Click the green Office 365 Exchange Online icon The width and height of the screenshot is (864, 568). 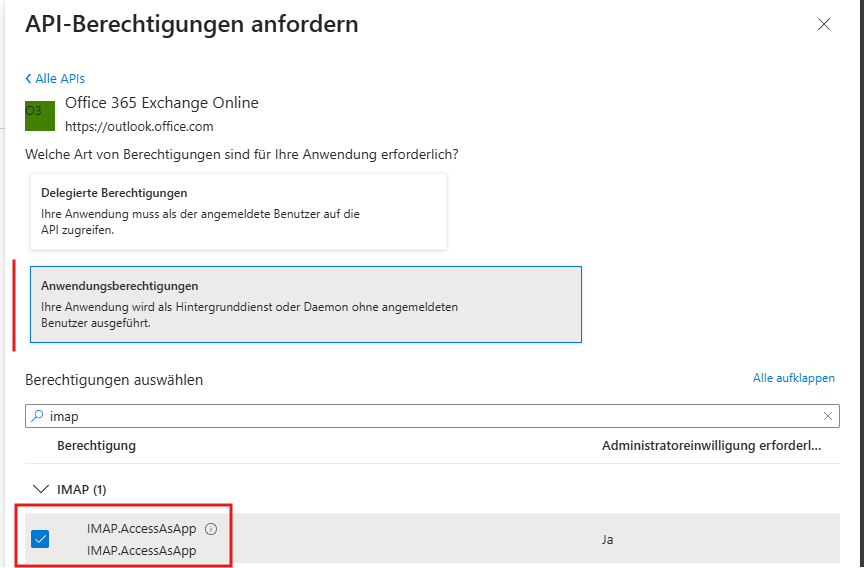(x=40, y=116)
